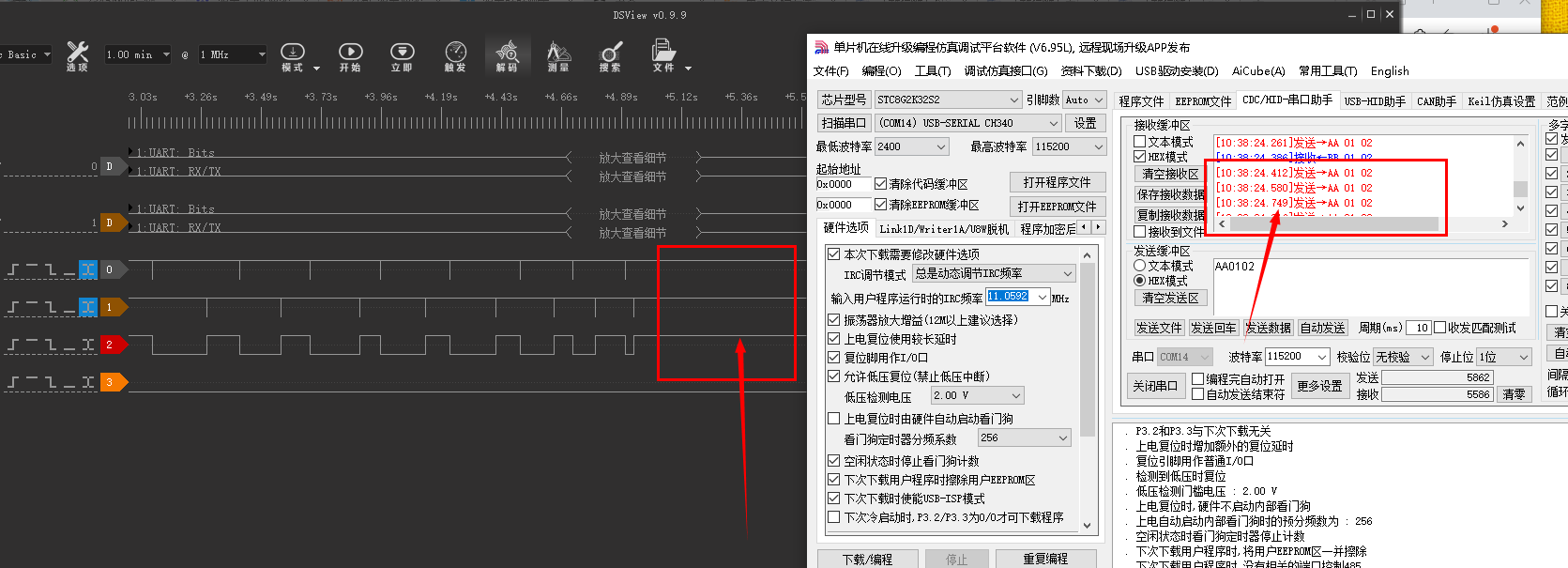Click the orange channel 3 label tag
The height and width of the screenshot is (568, 1568).
point(113,382)
